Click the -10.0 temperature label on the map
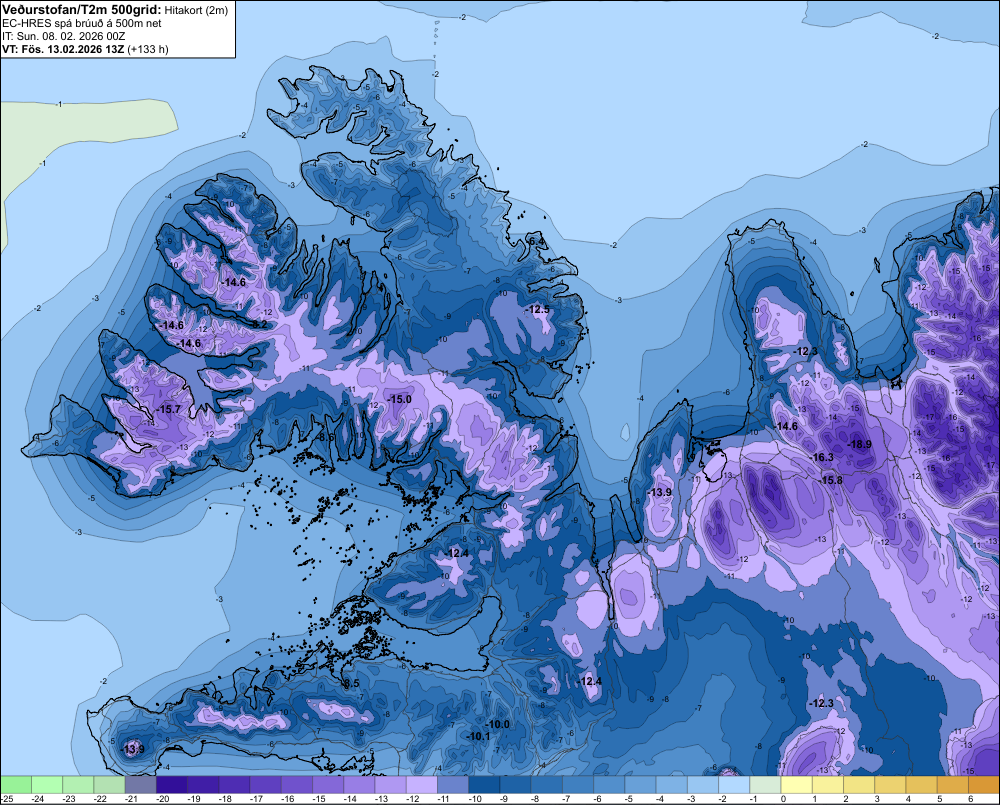This screenshot has width=1000, height=805. point(497,724)
